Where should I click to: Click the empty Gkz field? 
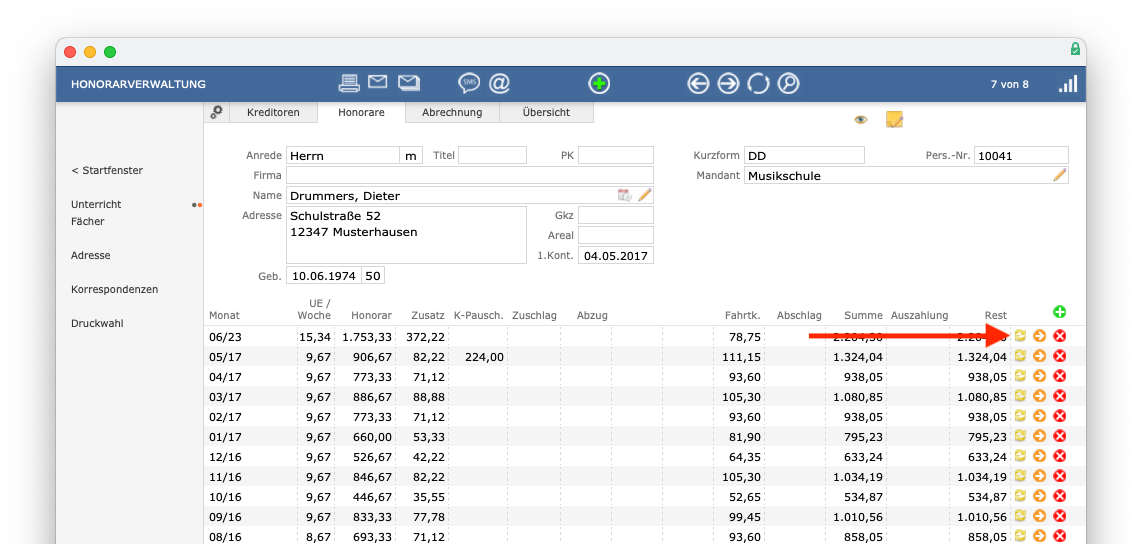pyautogui.click(x=615, y=215)
